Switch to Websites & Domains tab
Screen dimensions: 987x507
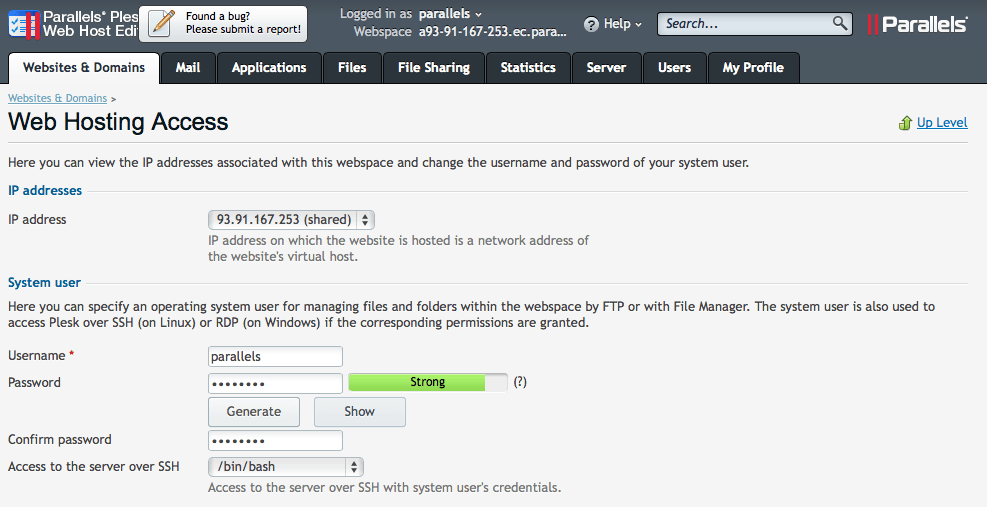[84, 67]
